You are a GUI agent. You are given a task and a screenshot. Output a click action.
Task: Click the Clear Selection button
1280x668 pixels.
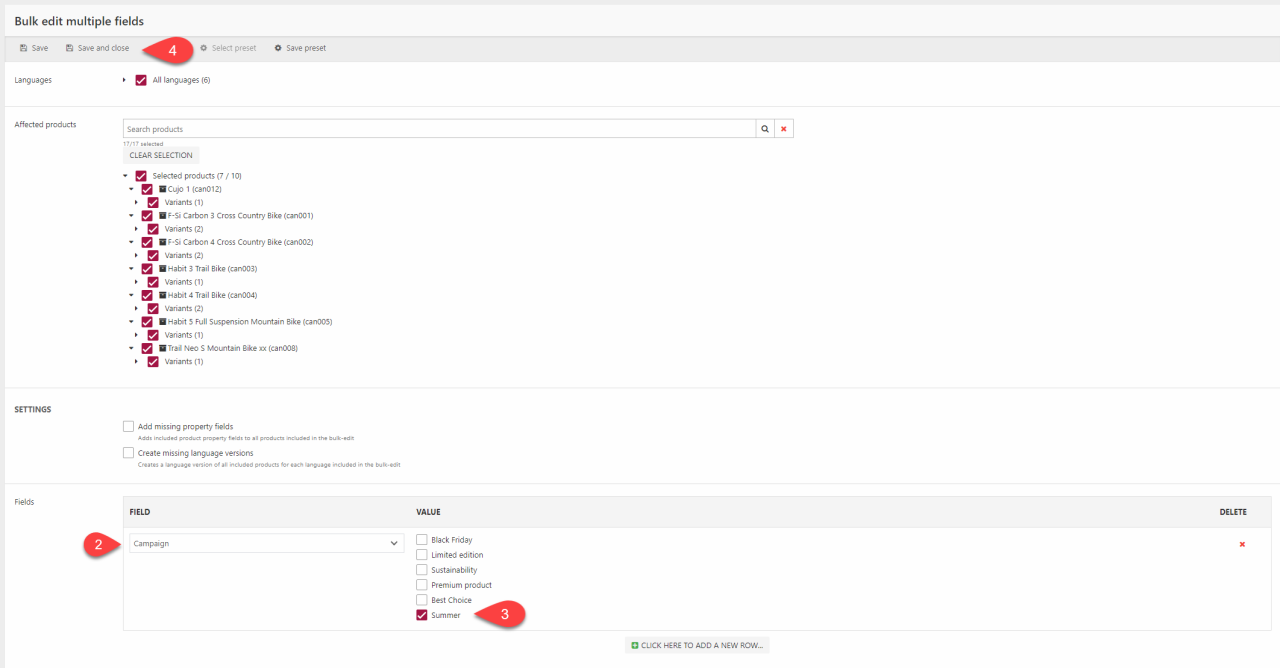point(160,155)
